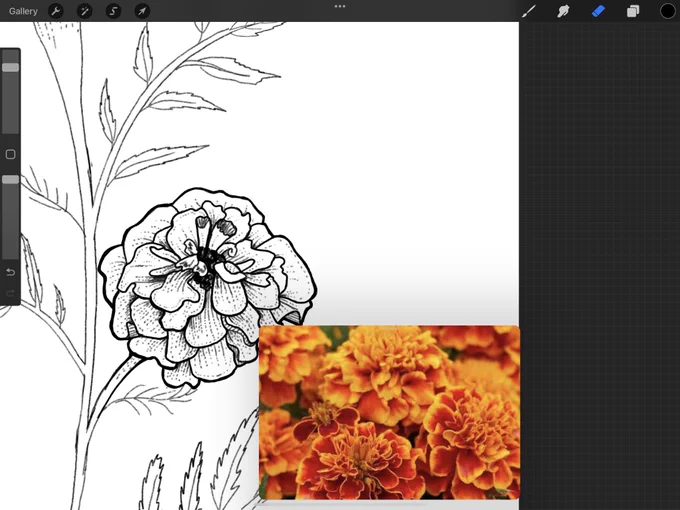680x510 pixels.
Task: Activate the Transform arrow tool
Action: [x=142, y=11]
